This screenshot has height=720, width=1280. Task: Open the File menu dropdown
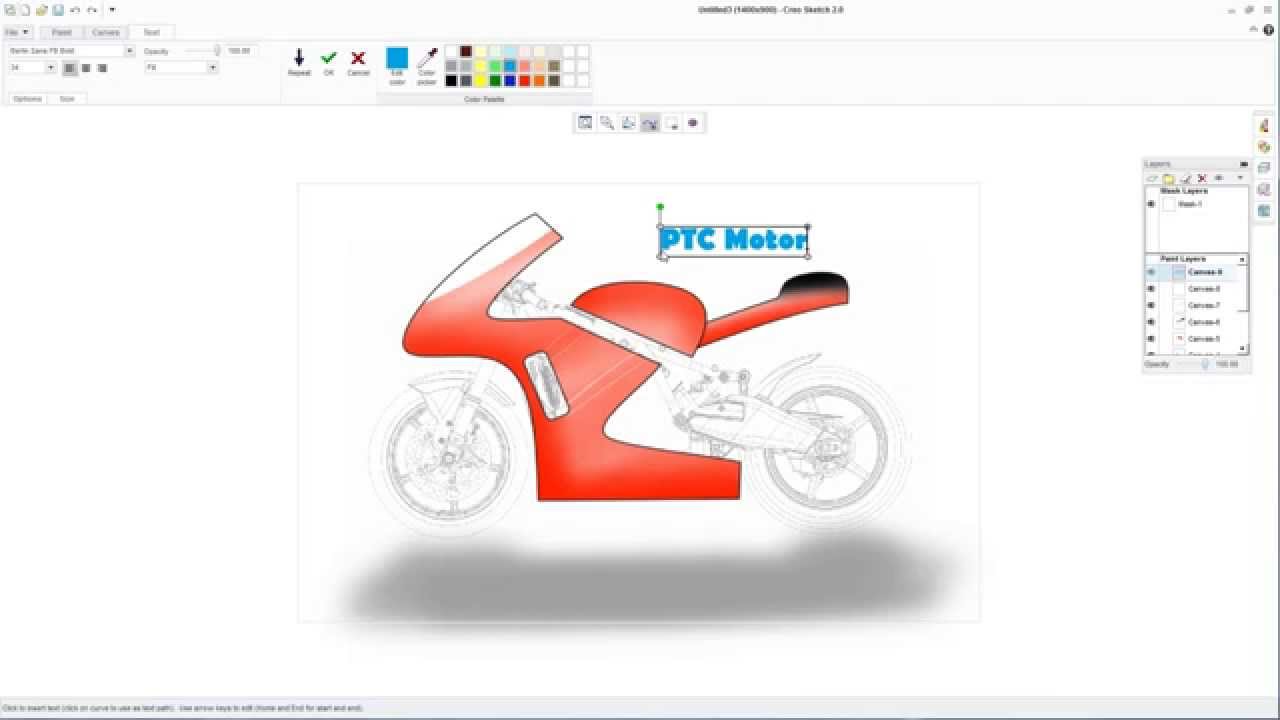(15, 32)
